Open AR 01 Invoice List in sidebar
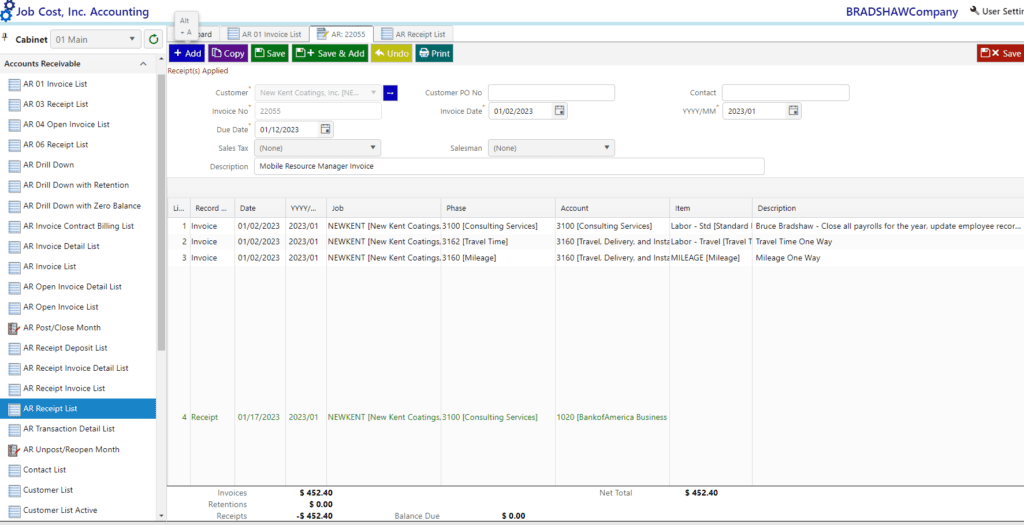The height and width of the screenshot is (525, 1024). (x=55, y=84)
